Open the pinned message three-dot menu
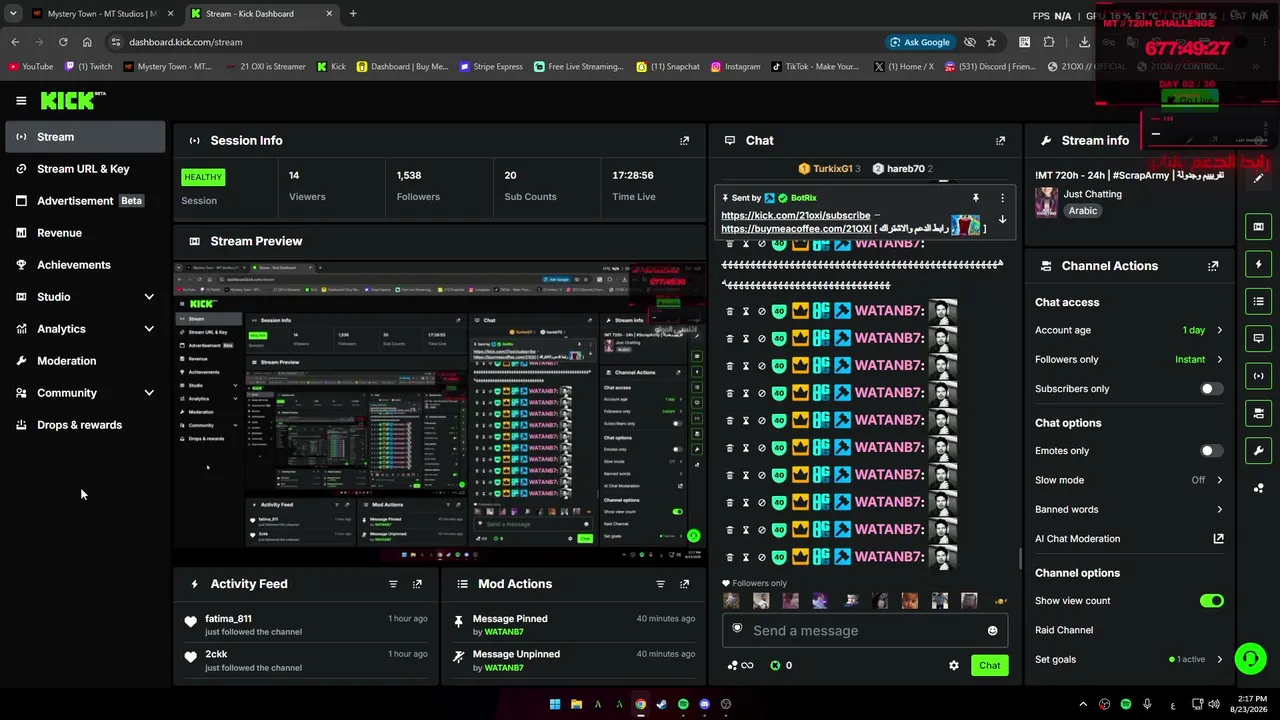1280x720 pixels. tap(1002, 198)
